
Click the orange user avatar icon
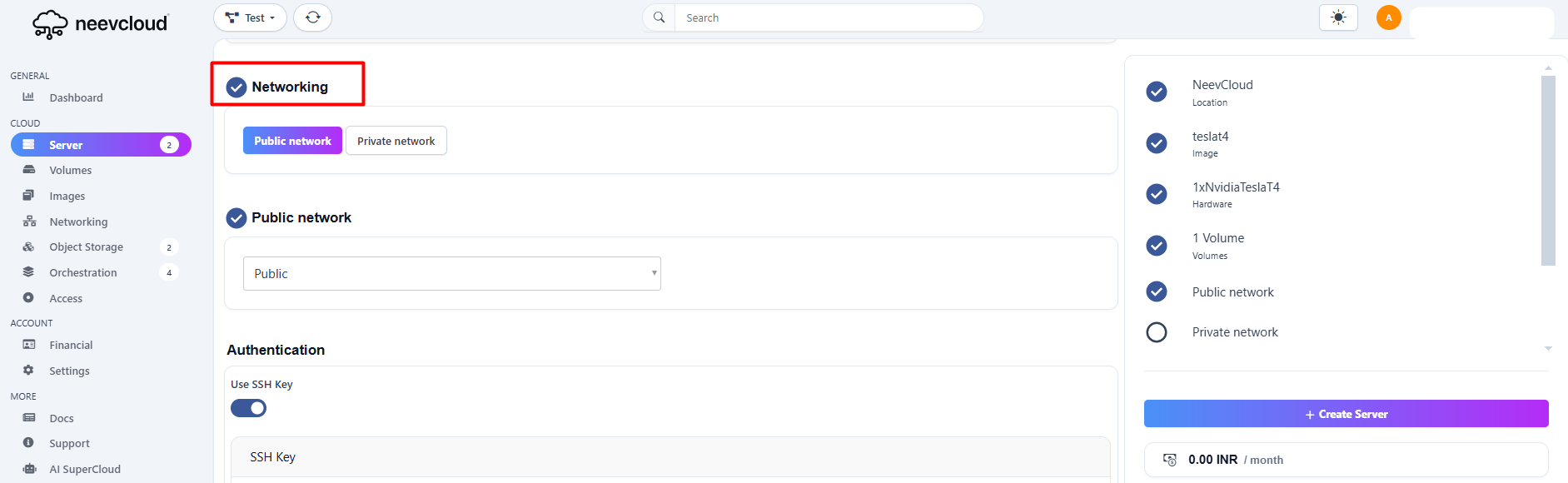[1388, 17]
